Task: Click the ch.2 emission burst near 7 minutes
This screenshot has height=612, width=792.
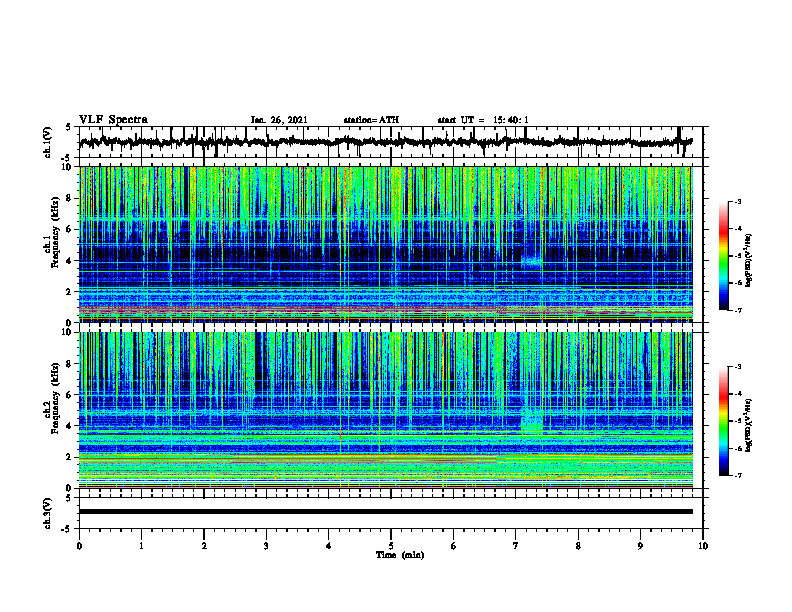Action: point(531,422)
